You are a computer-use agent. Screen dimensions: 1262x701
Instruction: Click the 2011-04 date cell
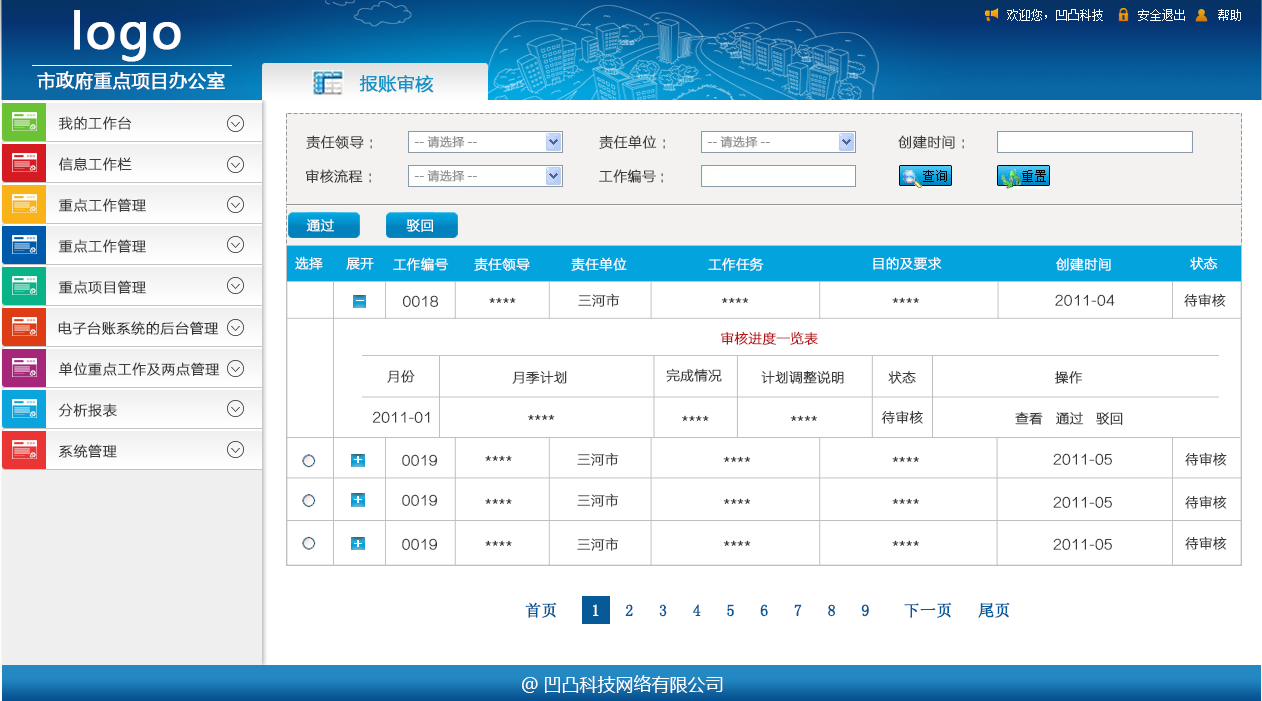tap(1085, 300)
